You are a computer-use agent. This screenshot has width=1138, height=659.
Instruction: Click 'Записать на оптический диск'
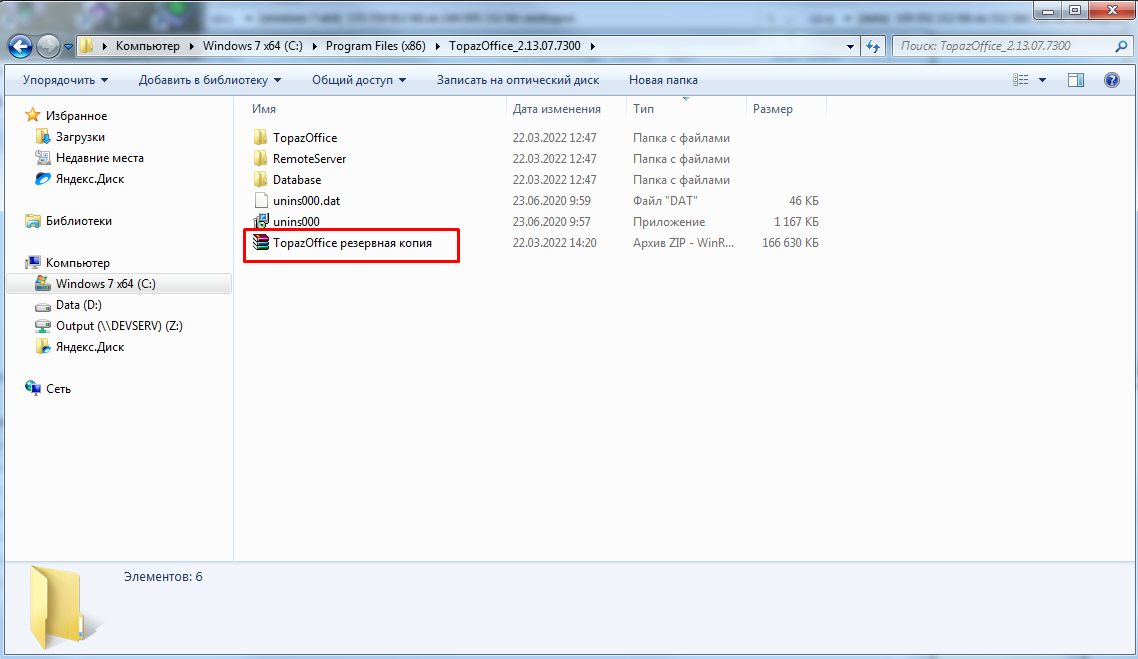click(x=517, y=80)
